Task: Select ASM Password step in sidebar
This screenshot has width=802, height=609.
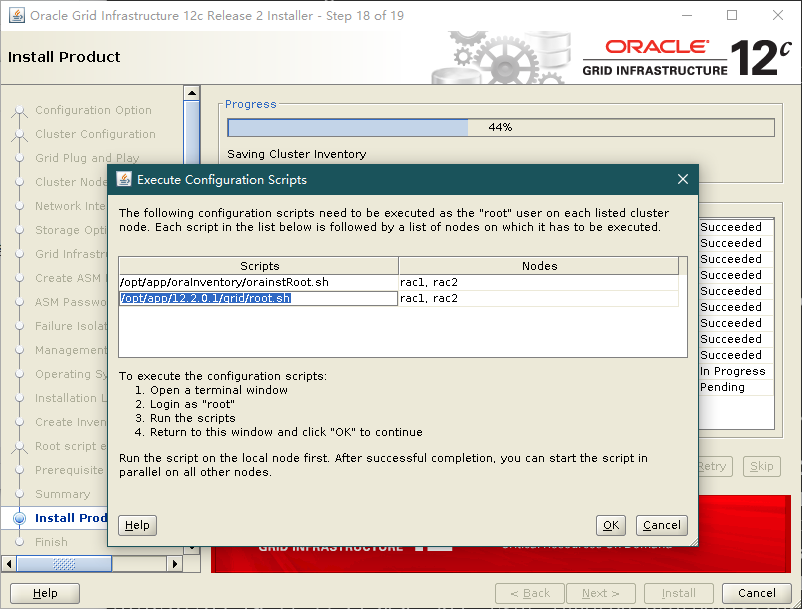Action: click(x=71, y=302)
